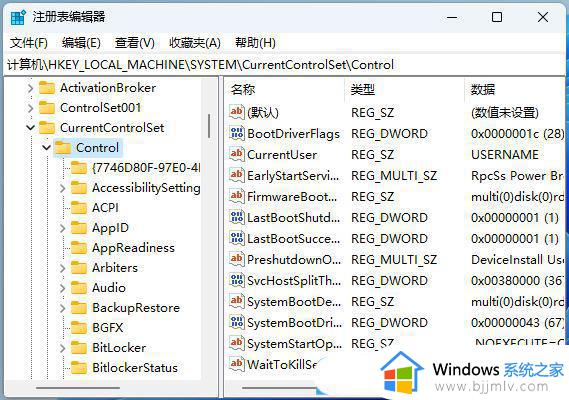This screenshot has width=569, height=400.
Task: Expand the AppID key
Action: click(62, 228)
